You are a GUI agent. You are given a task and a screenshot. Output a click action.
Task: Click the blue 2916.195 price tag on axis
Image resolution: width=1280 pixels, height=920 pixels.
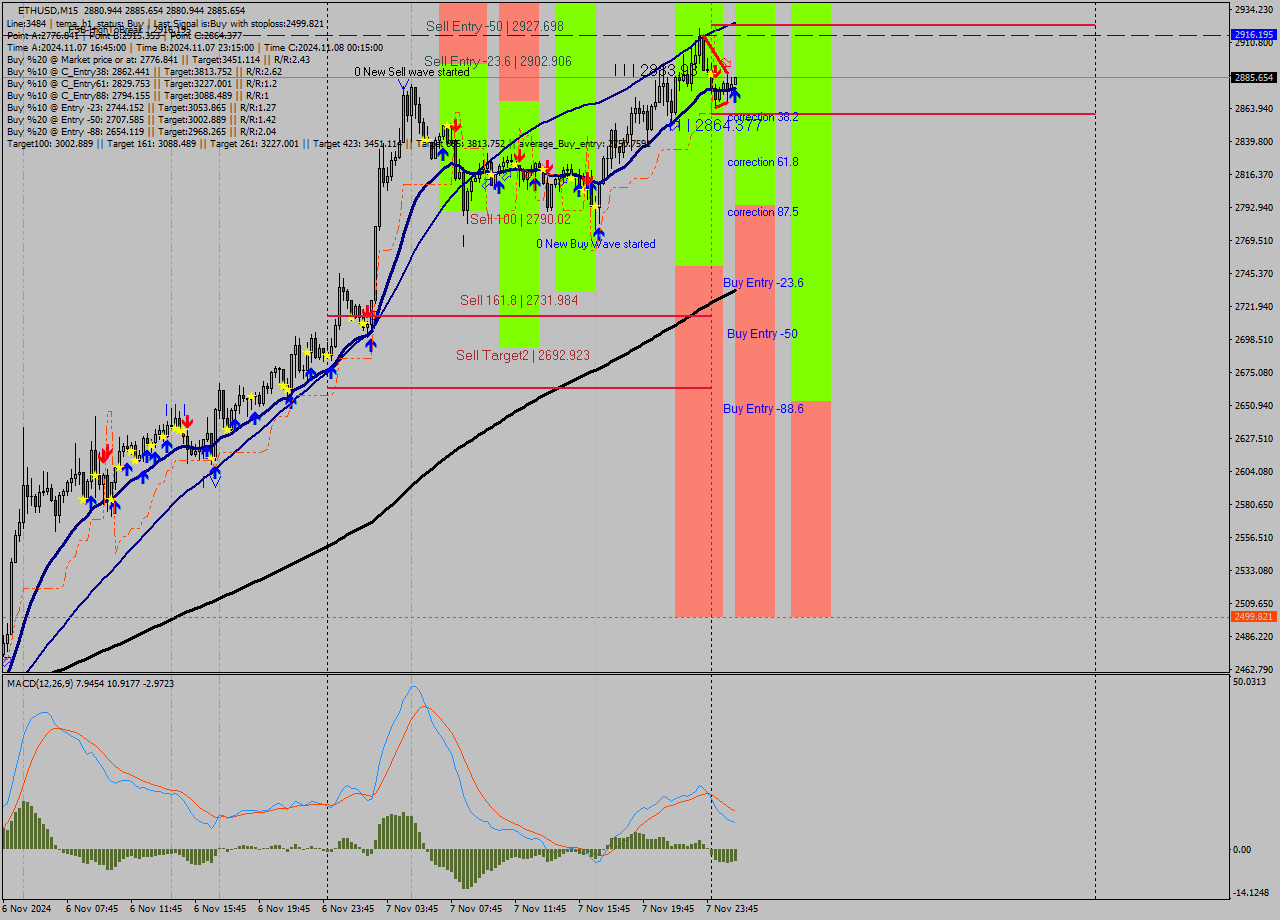(1254, 35)
